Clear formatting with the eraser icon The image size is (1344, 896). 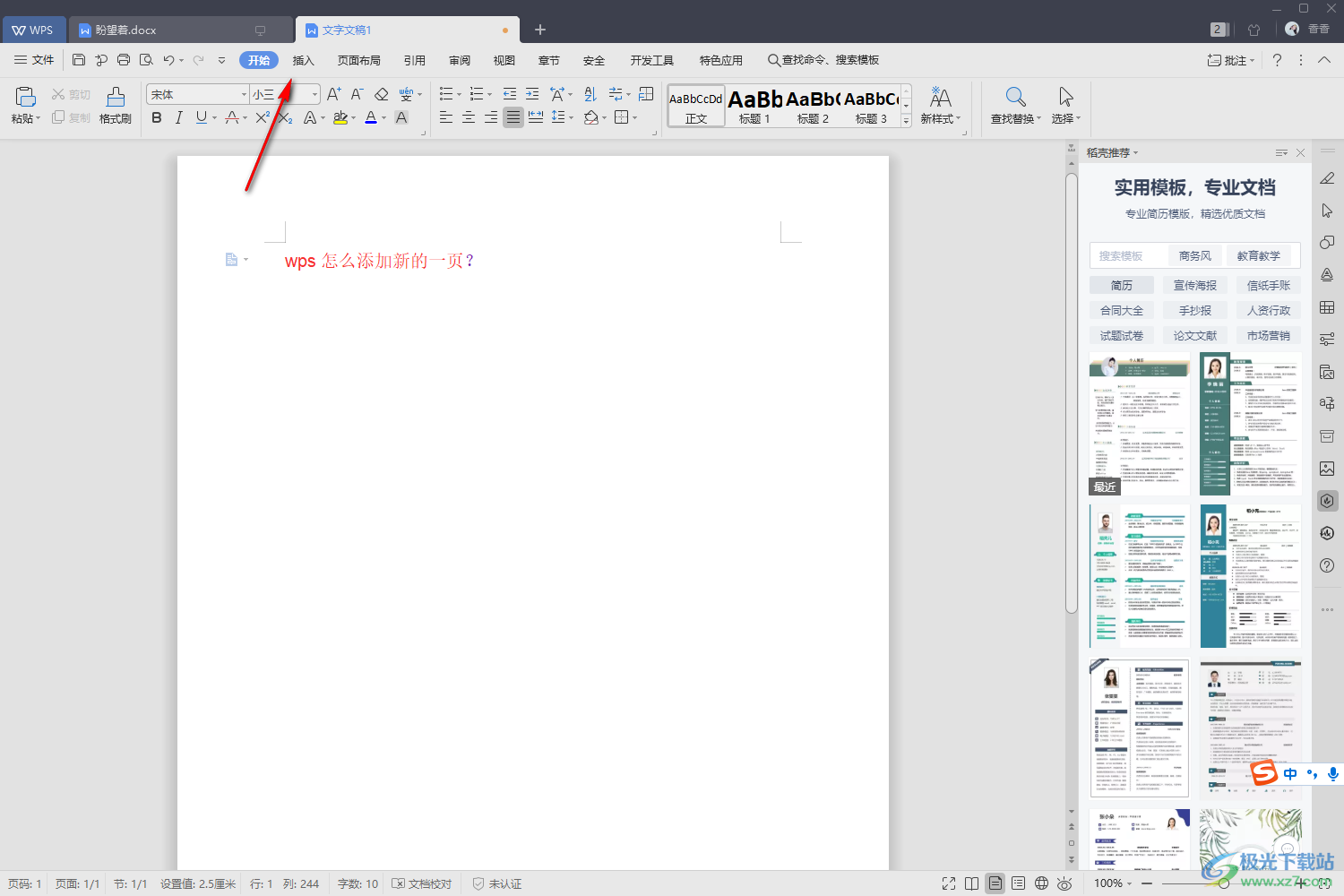click(381, 94)
